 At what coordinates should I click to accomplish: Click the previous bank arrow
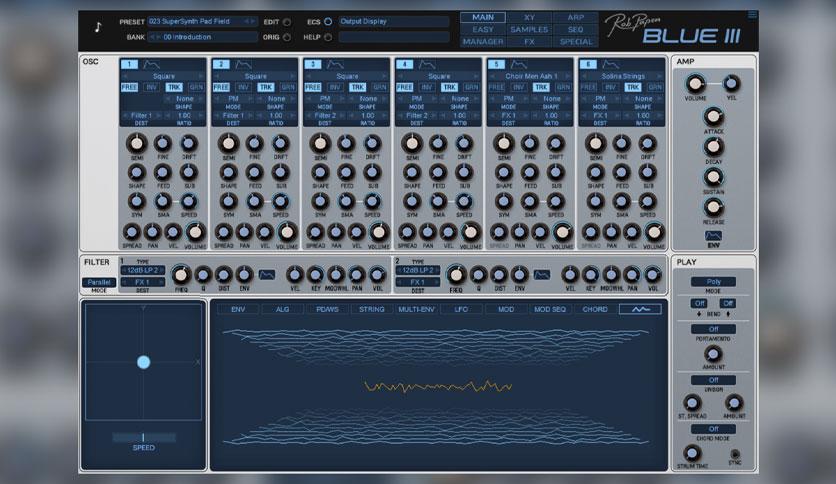coord(152,37)
